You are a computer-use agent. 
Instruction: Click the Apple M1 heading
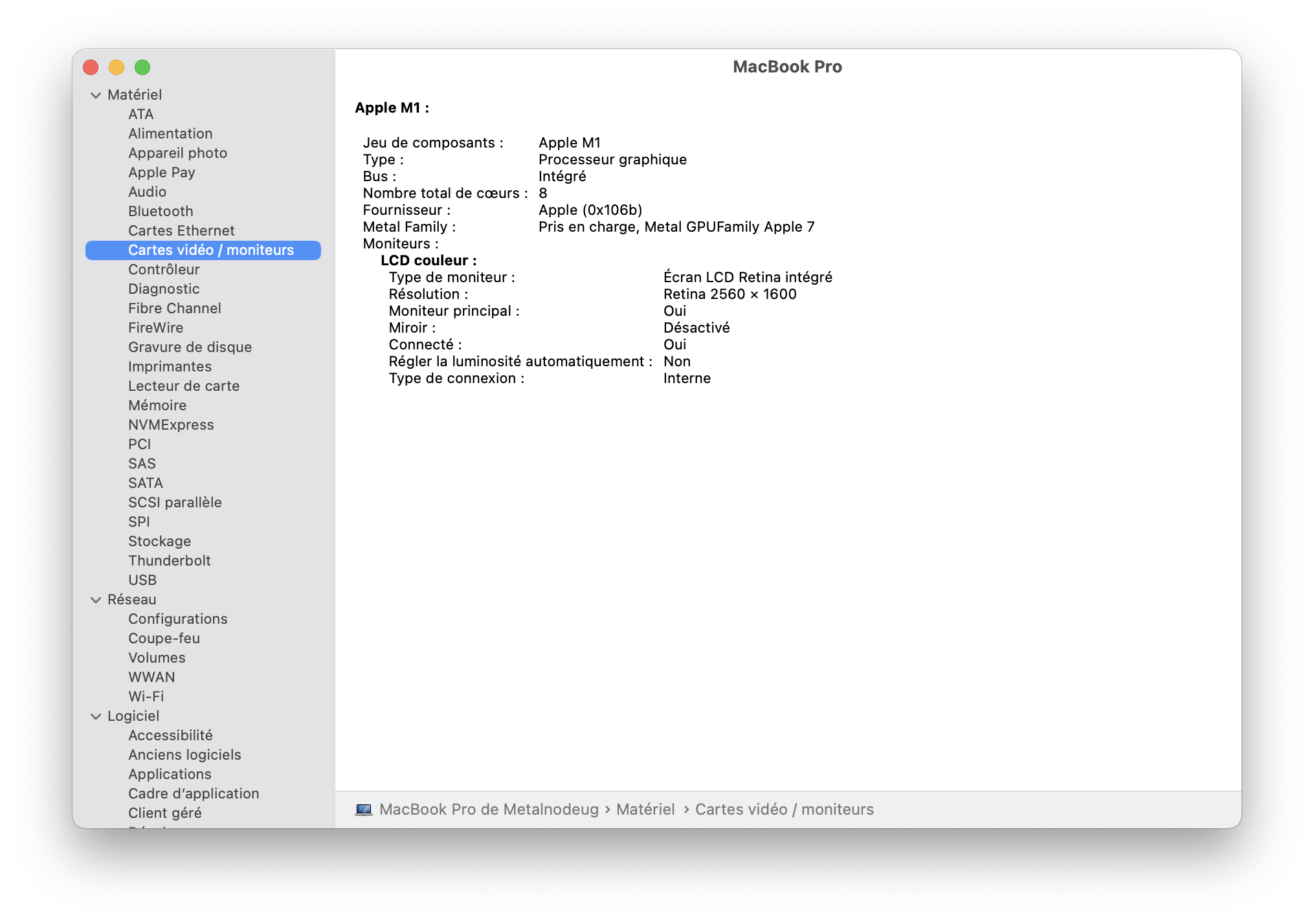tap(392, 108)
